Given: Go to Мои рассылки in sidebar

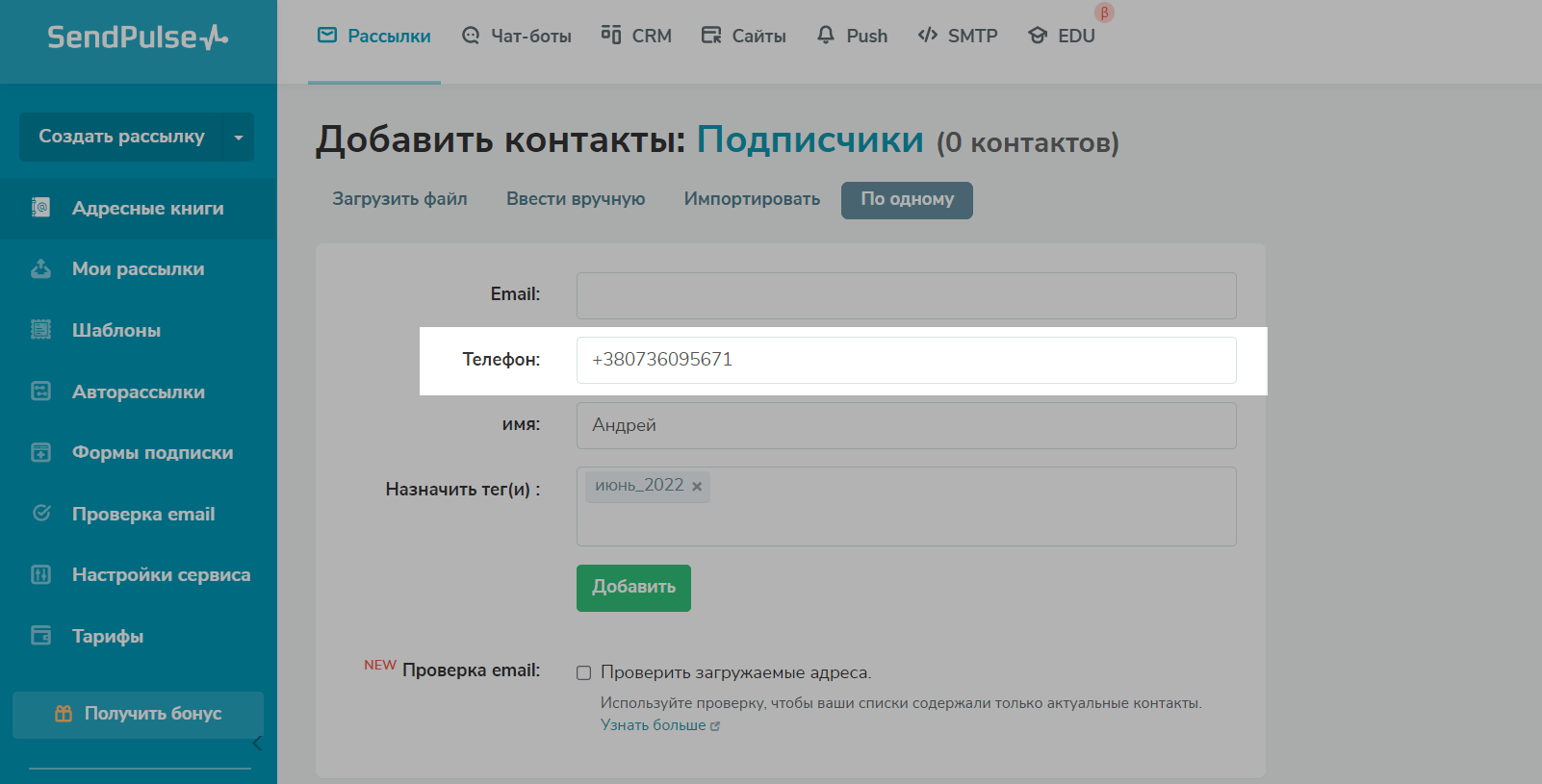Looking at the screenshot, I should click(138, 269).
